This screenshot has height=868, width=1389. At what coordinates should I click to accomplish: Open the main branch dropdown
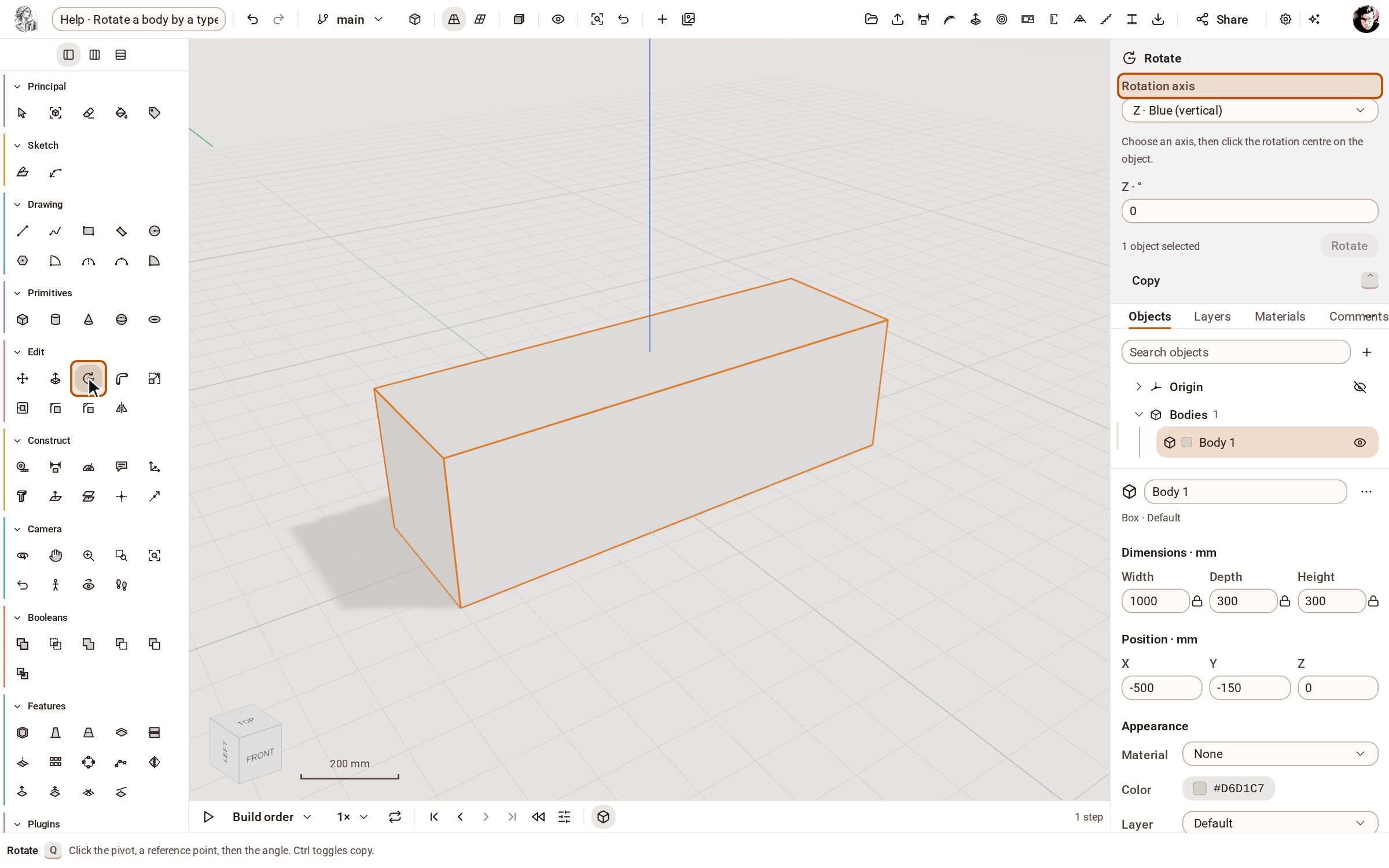click(350, 19)
